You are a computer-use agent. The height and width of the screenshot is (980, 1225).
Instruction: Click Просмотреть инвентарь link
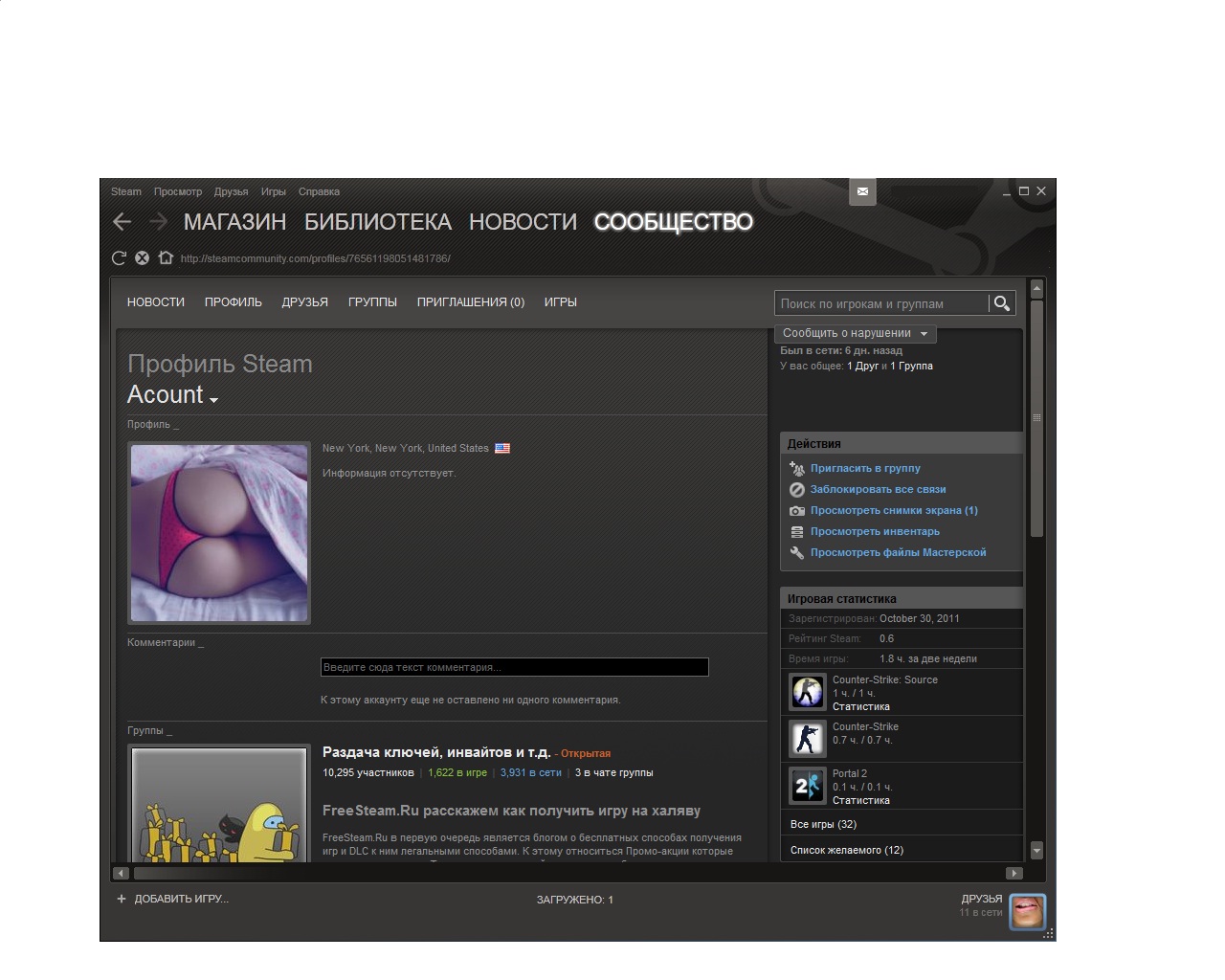coord(875,531)
